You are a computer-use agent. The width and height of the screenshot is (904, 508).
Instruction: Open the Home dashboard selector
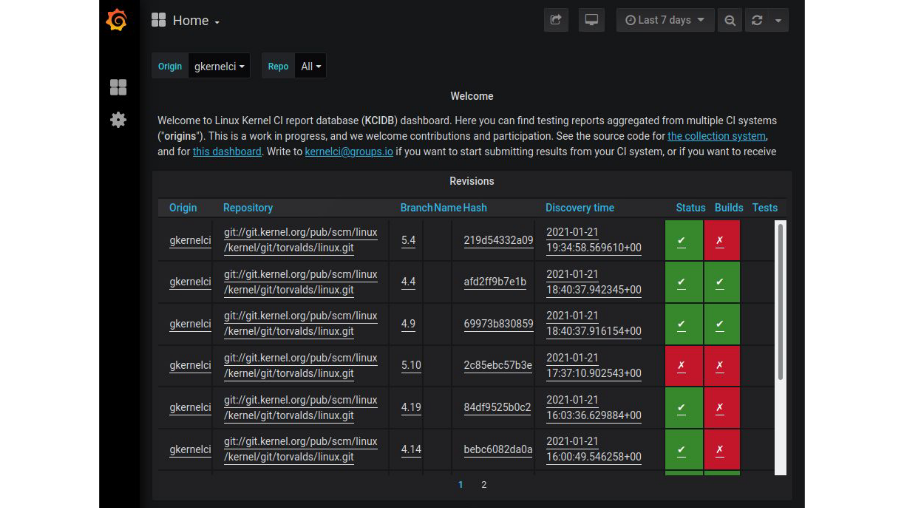(186, 20)
